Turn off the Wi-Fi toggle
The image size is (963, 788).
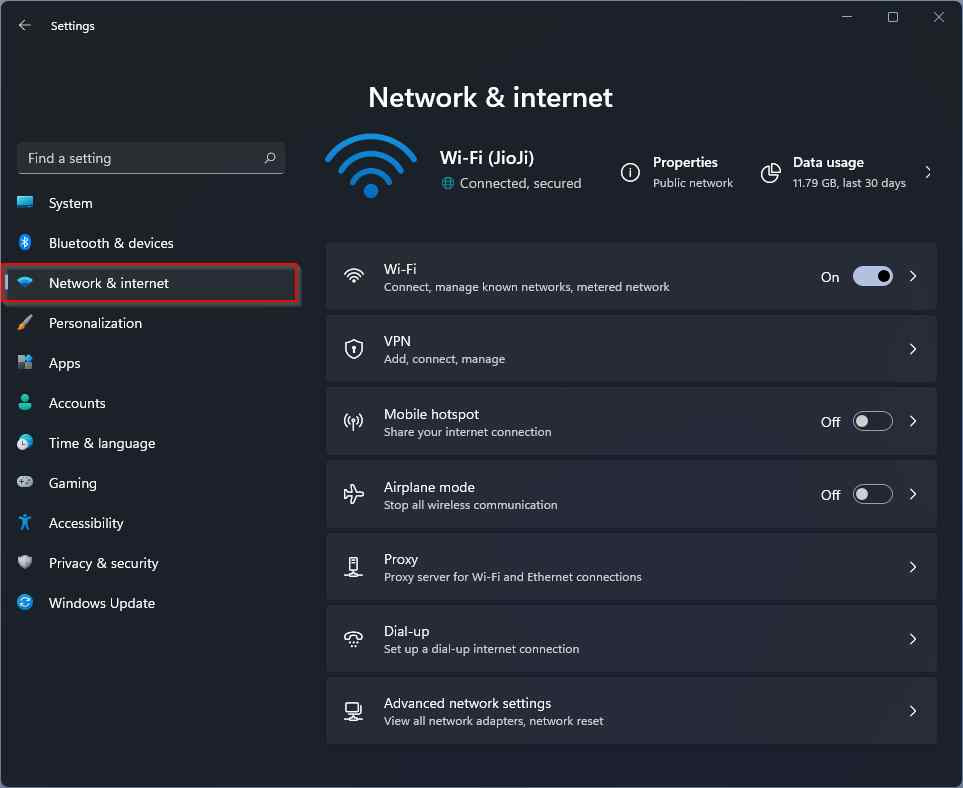[x=872, y=277]
